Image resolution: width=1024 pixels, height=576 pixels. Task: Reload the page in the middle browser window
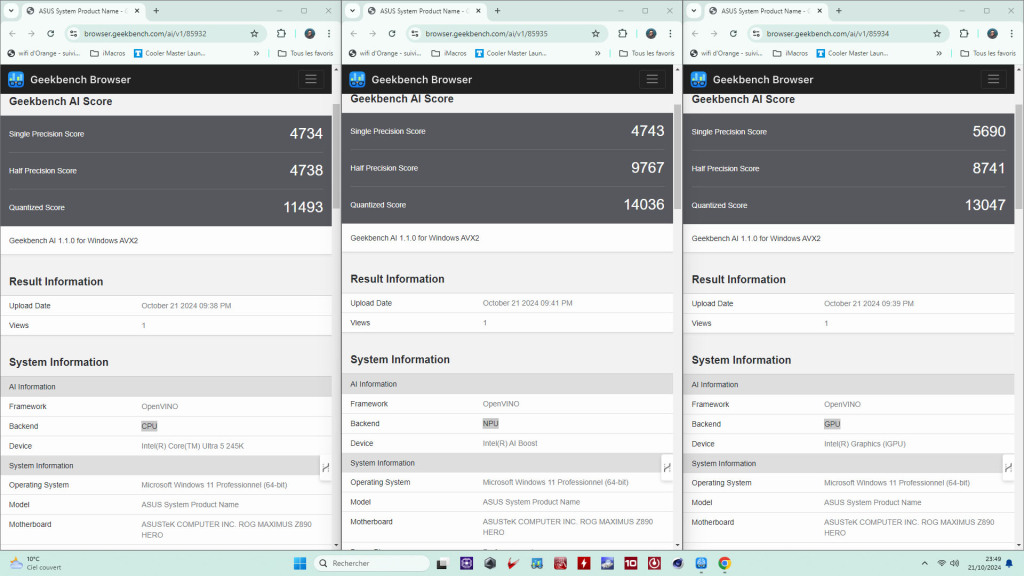pyautogui.click(x=392, y=33)
